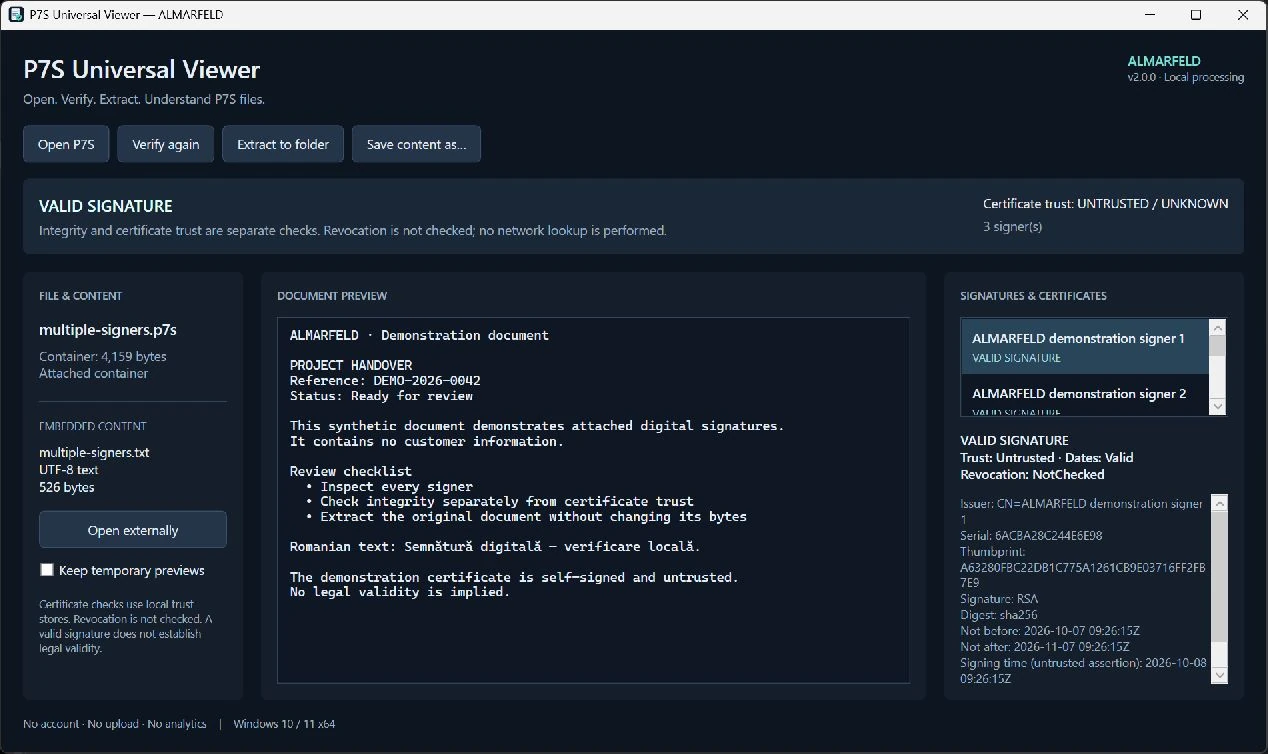Enable Keep temporary previews checkbox
1268x754 pixels.
click(x=47, y=570)
